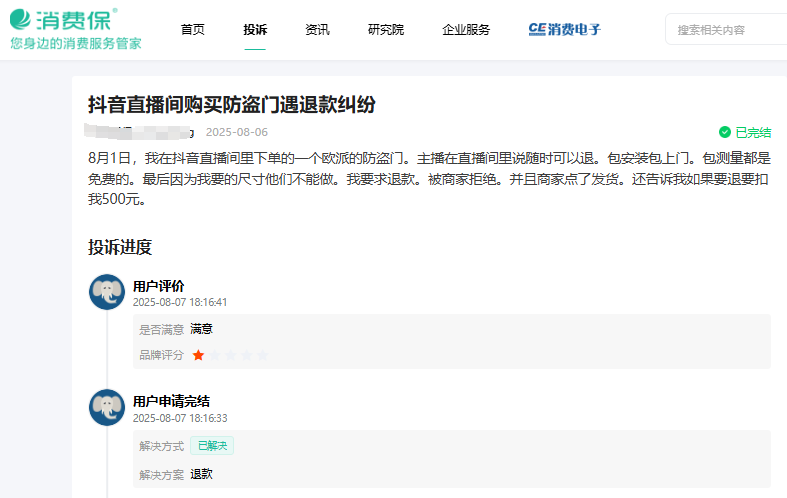787x498 pixels.
Task: Click the fourth rating star in 品牌评分
Action: pos(246,355)
